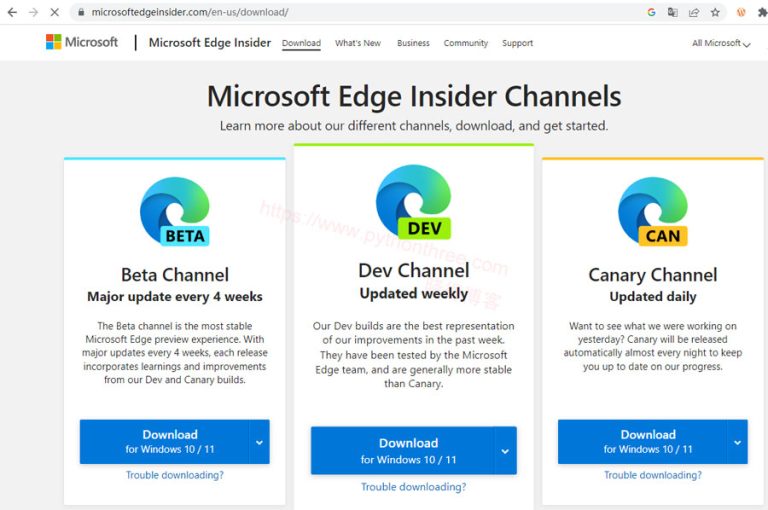Click the Edge Canary logo
Screen dimensions: 768x510
[653, 211]
